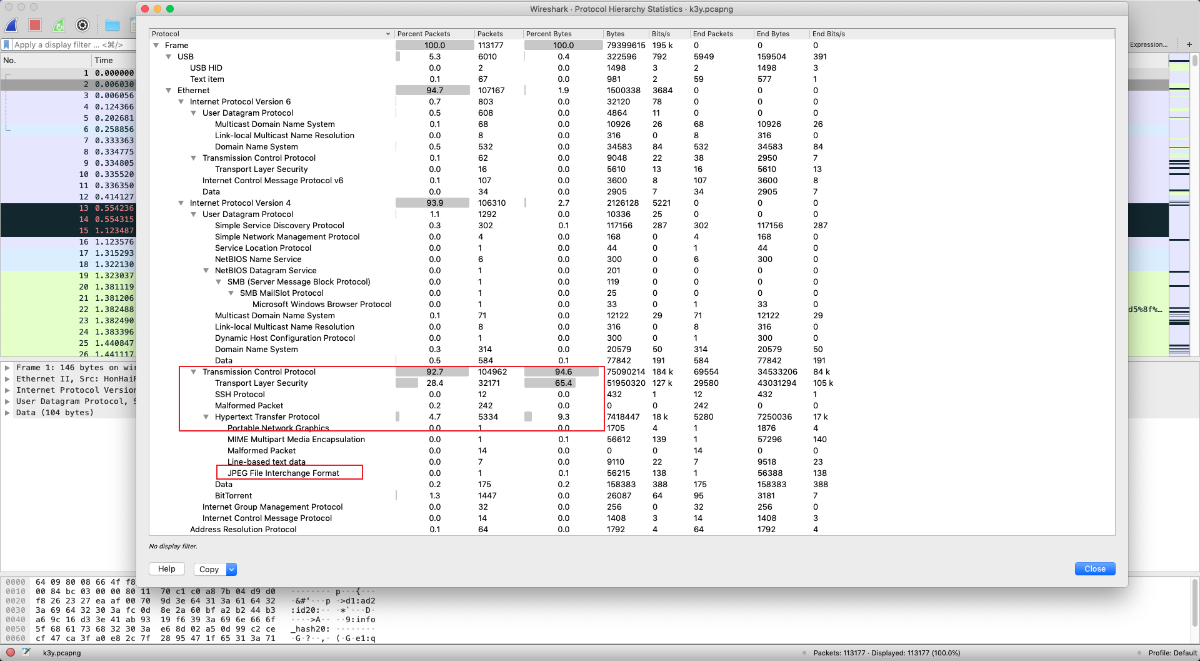This screenshot has width=1200, height=661.
Task: Select Portable Network Graphics row
Action: tap(632, 428)
